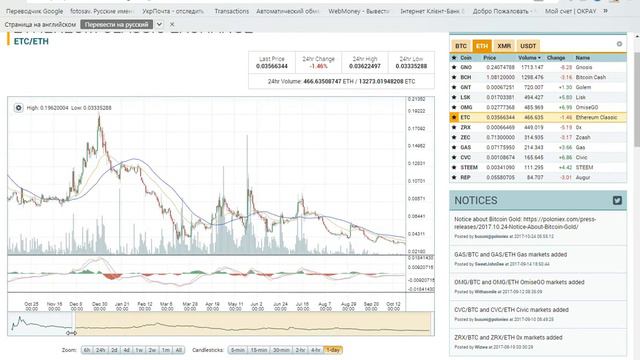This screenshot has width=640, height=360.
Task: Select Golem market row
Action: [x=538, y=87]
